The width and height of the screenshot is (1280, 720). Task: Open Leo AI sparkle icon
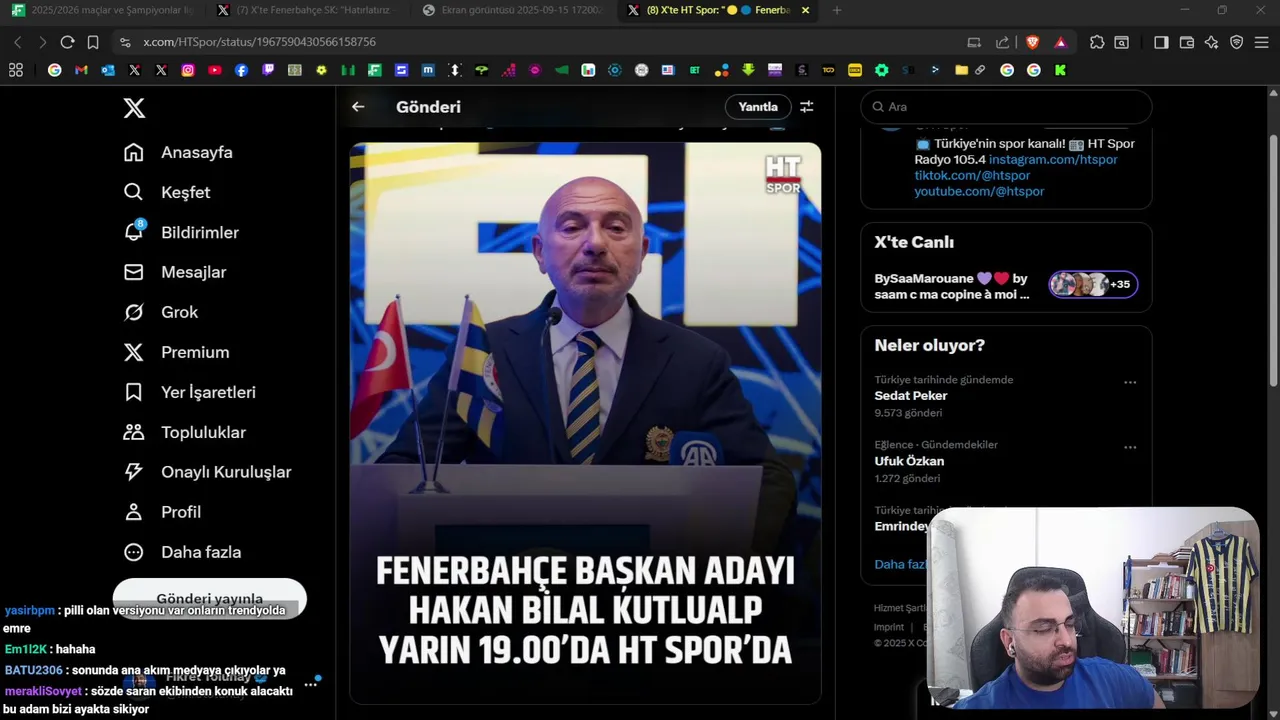[1212, 42]
